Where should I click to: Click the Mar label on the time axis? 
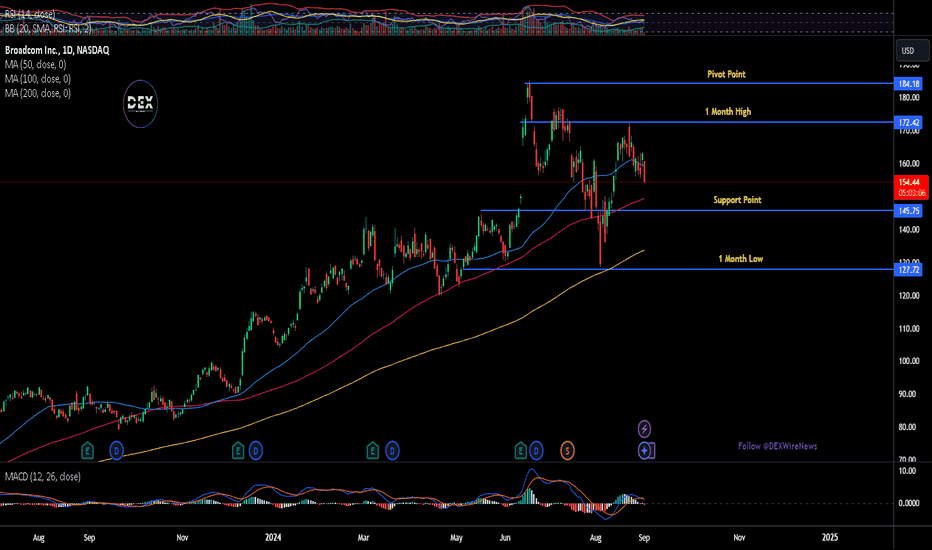[x=363, y=538]
